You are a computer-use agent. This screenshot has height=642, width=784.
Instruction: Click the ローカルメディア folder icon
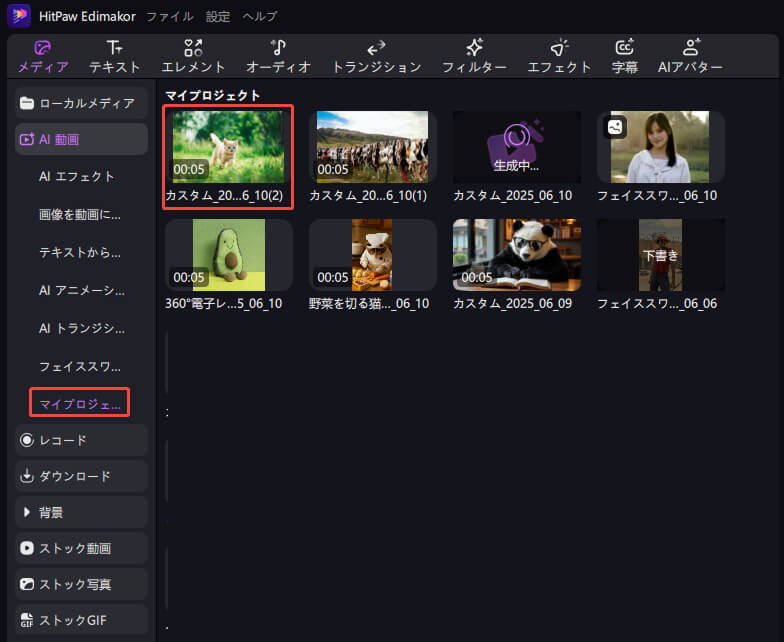pyautogui.click(x=26, y=104)
